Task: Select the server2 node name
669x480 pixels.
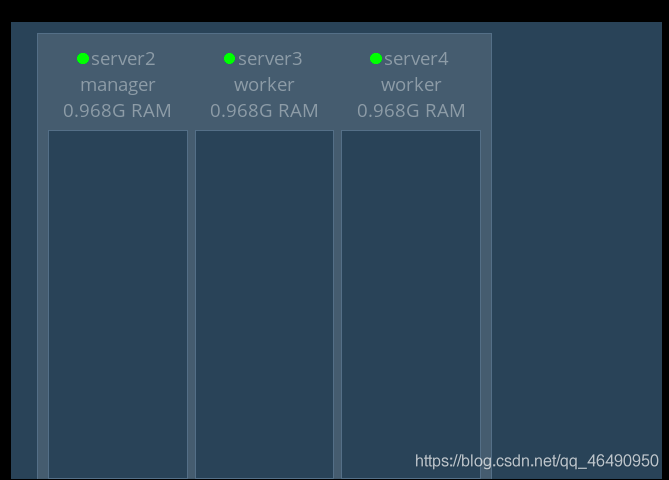Action: pyautogui.click(x=123, y=59)
